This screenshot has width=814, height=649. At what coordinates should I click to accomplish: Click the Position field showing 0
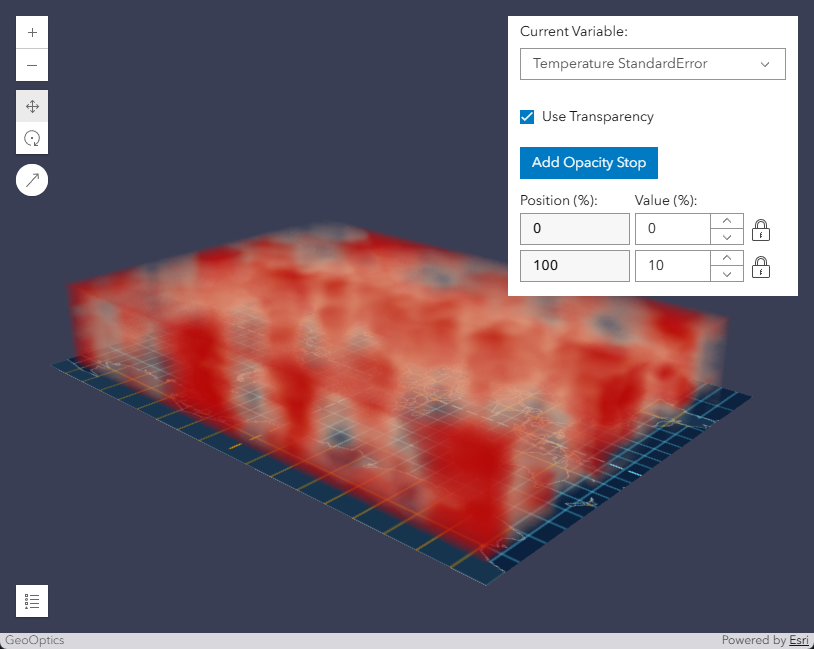[574, 229]
